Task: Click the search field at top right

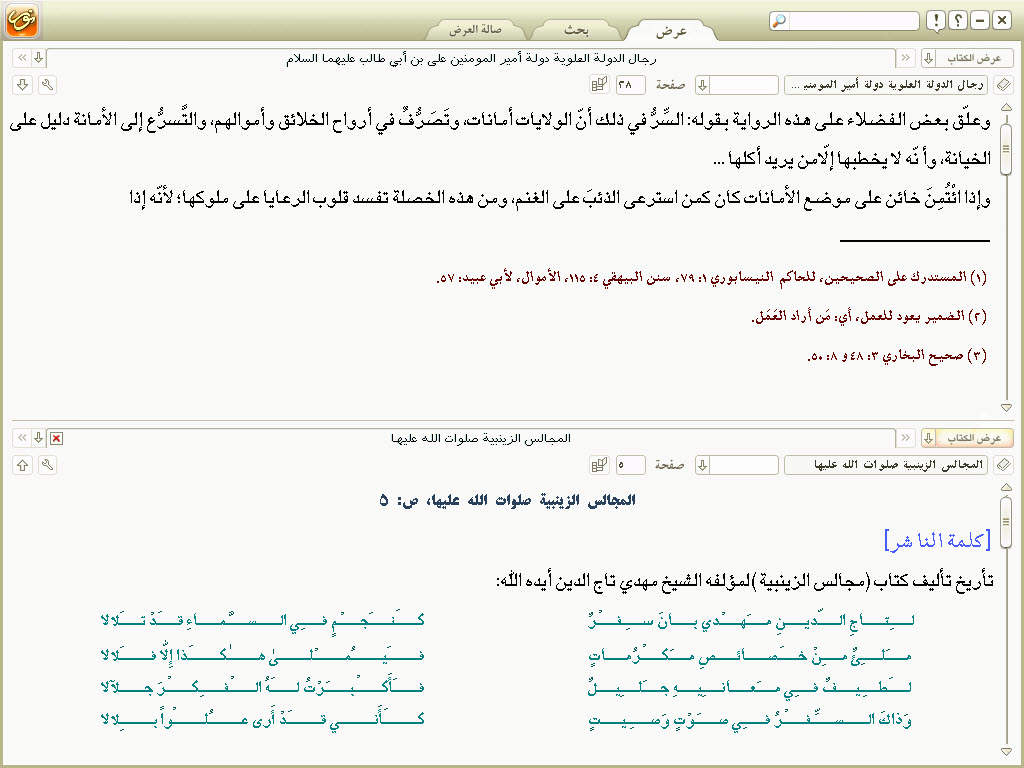Action: pos(852,21)
